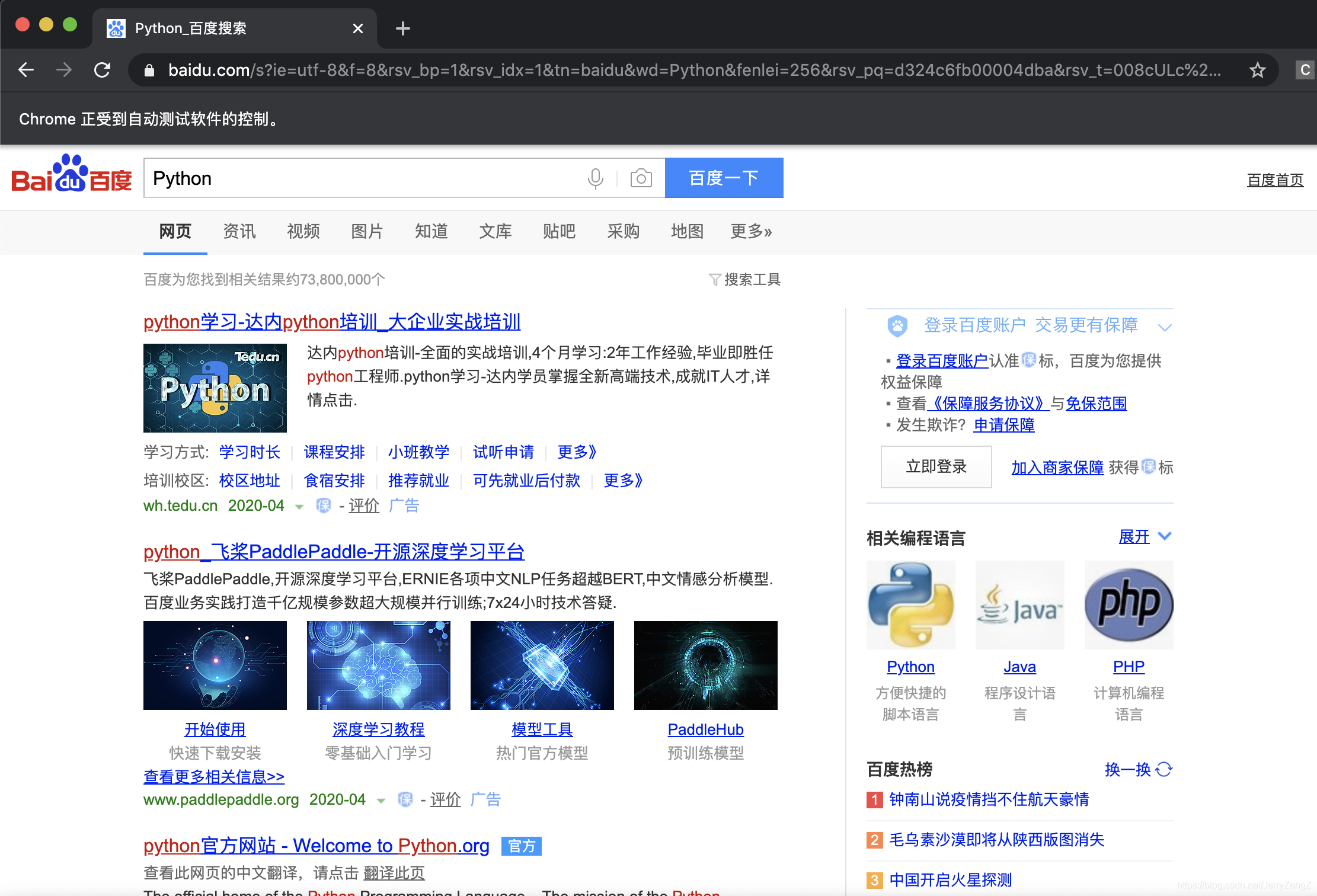Open 查看更多相关信息>> link
The height and width of the screenshot is (896, 1317).
coord(214,776)
